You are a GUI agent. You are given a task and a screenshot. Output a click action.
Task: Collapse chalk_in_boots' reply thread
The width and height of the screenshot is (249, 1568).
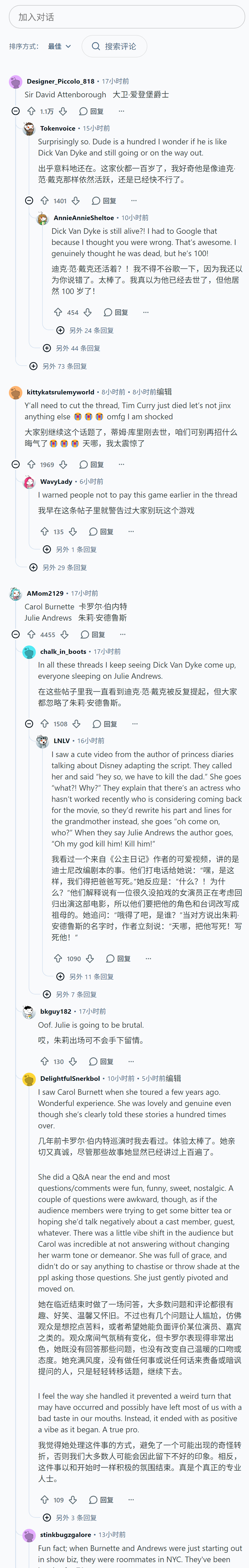(29, 724)
